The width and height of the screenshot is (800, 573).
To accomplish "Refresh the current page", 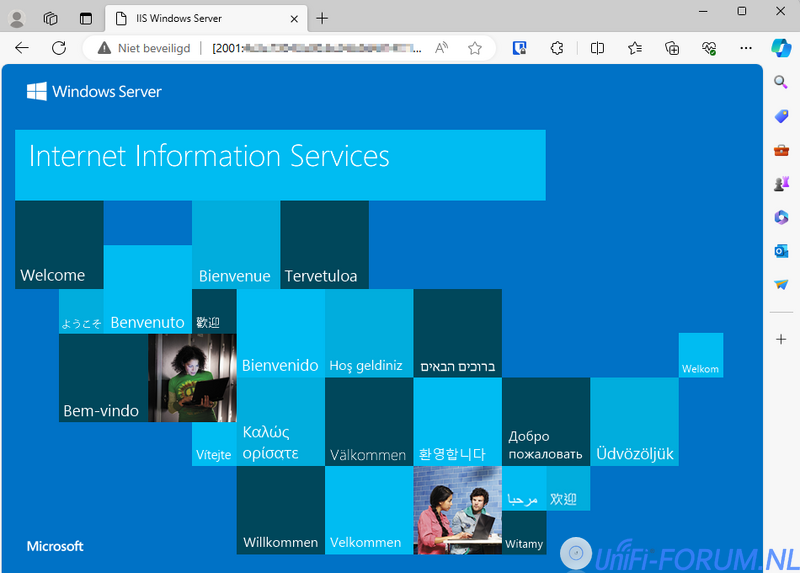I will click(59, 48).
